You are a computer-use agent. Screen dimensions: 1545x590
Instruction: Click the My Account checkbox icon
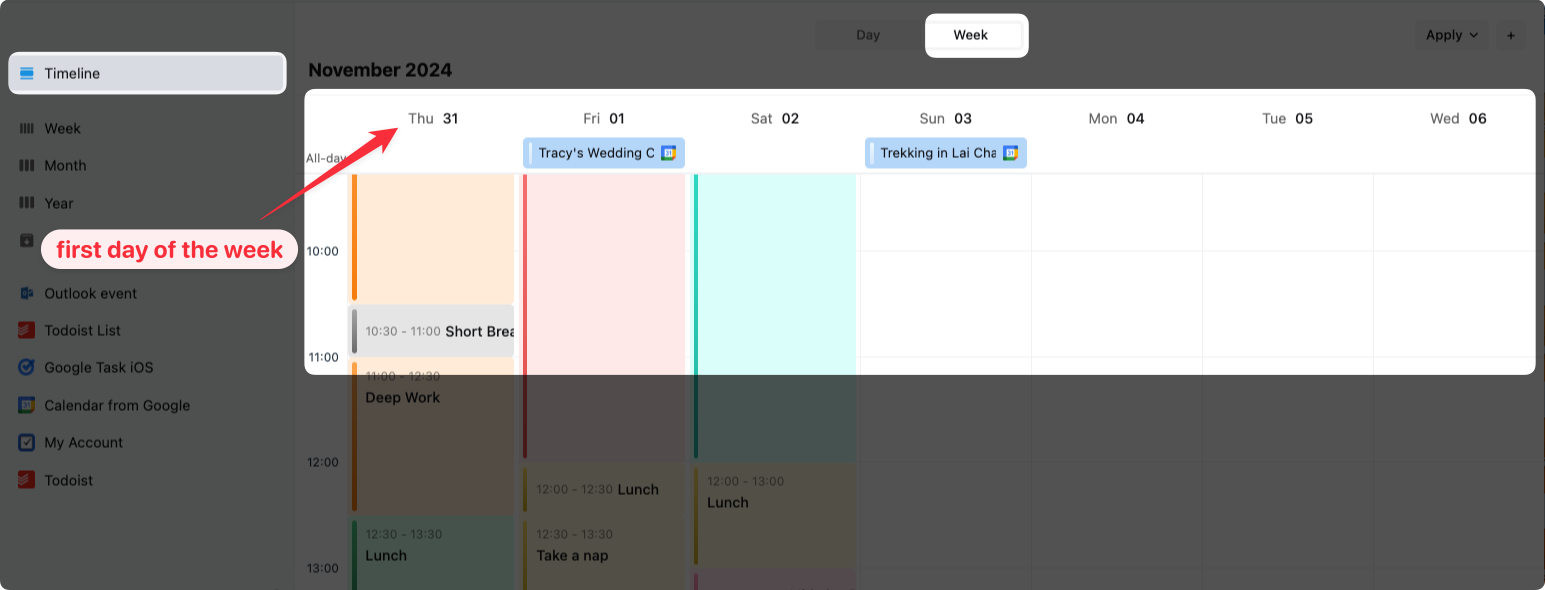tap(27, 442)
